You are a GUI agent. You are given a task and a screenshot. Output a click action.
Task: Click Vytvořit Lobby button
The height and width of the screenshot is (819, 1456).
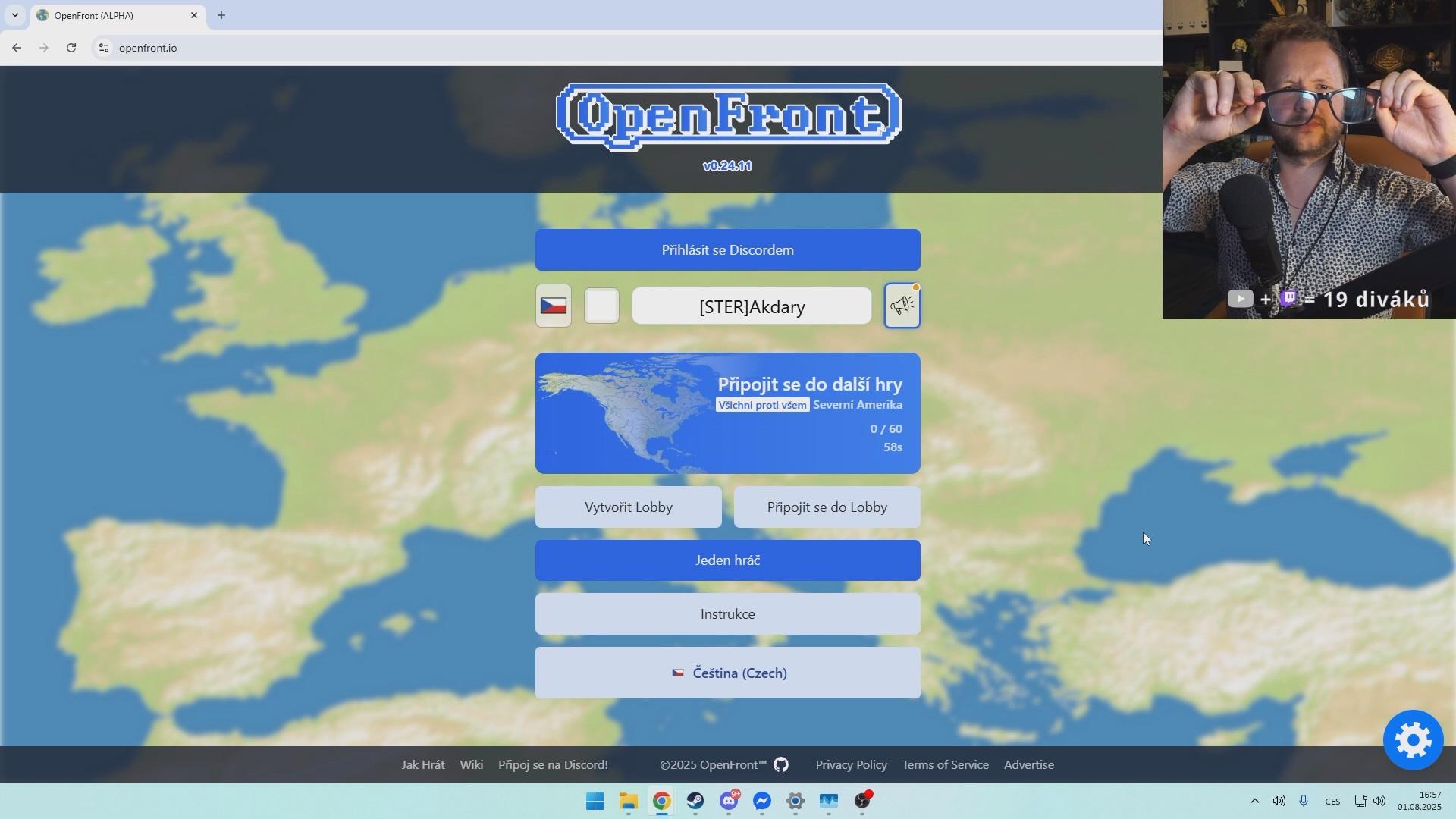click(x=628, y=507)
